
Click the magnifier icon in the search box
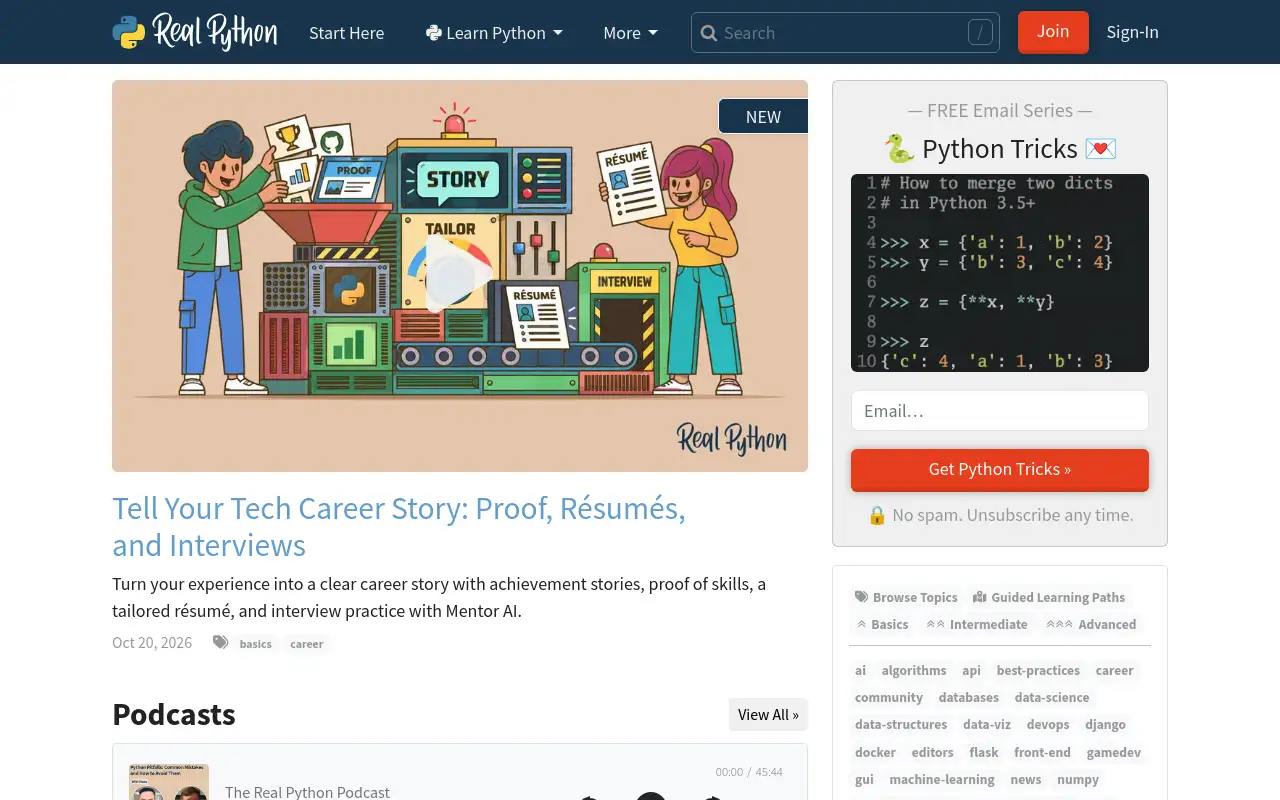tap(709, 33)
